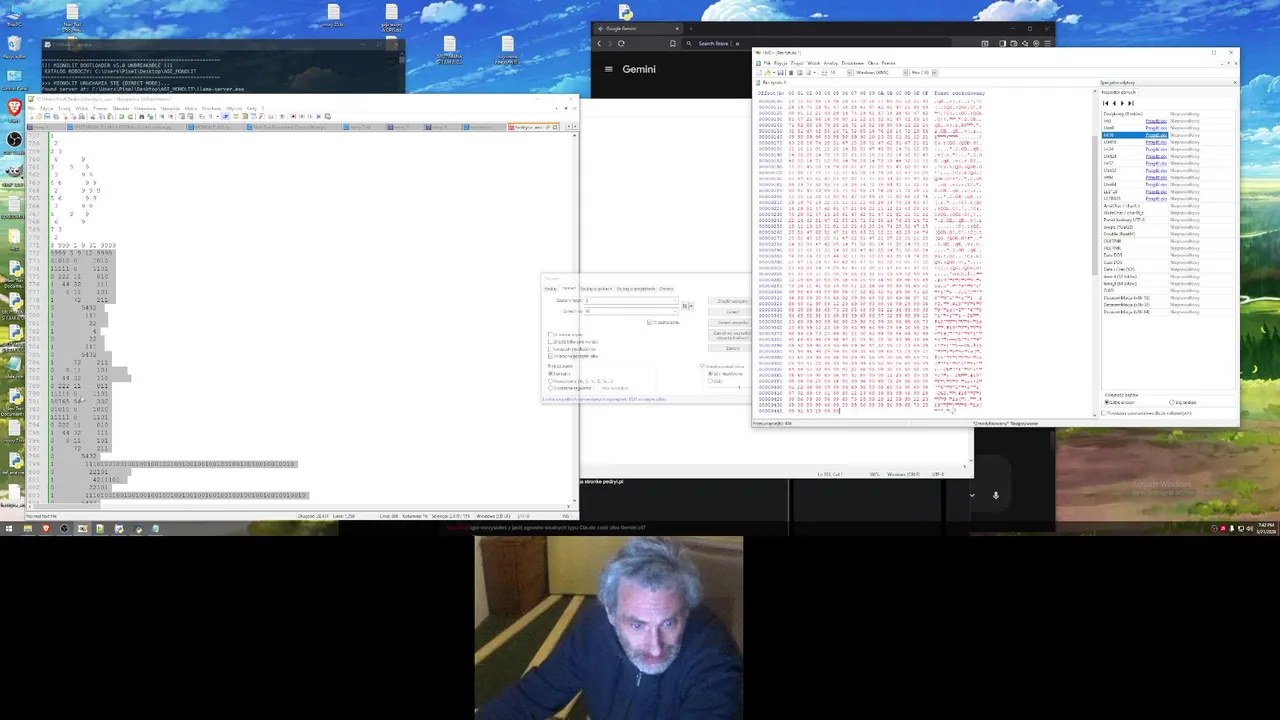Close the 'Specjalne edytory' panel
The image size is (1280, 720).
[x=1235, y=82]
